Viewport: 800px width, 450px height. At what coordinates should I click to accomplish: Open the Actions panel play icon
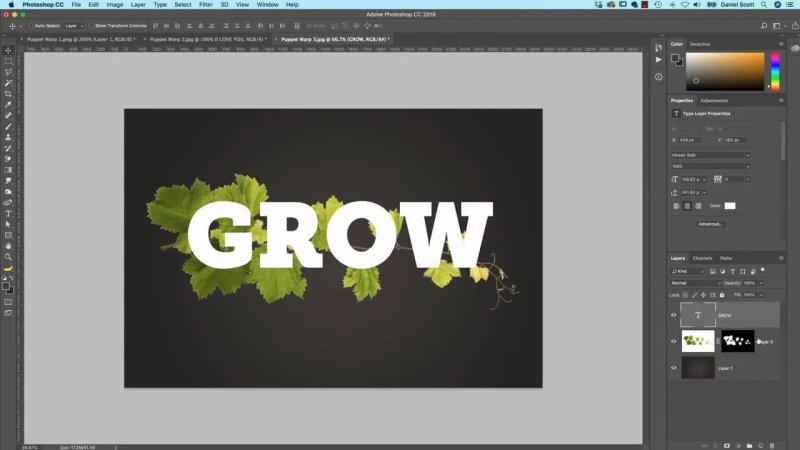coord(659,60)
